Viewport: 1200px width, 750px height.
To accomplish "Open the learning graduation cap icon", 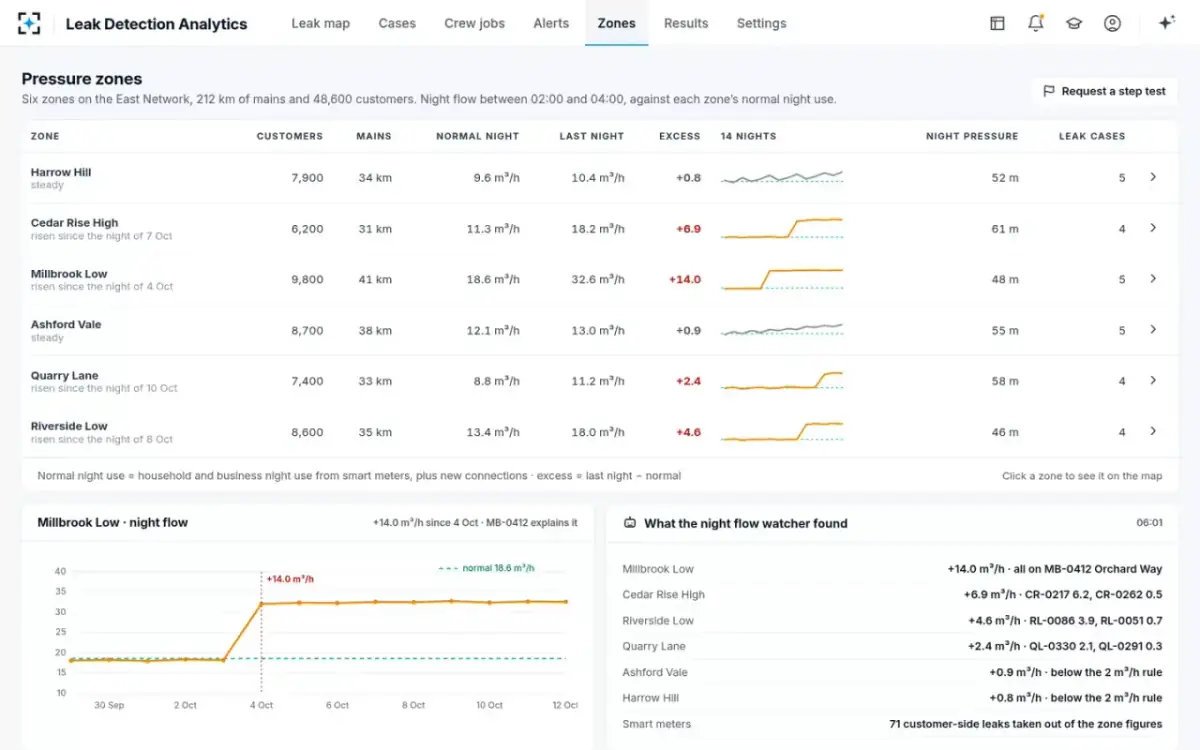I will tap(1074, 23).
